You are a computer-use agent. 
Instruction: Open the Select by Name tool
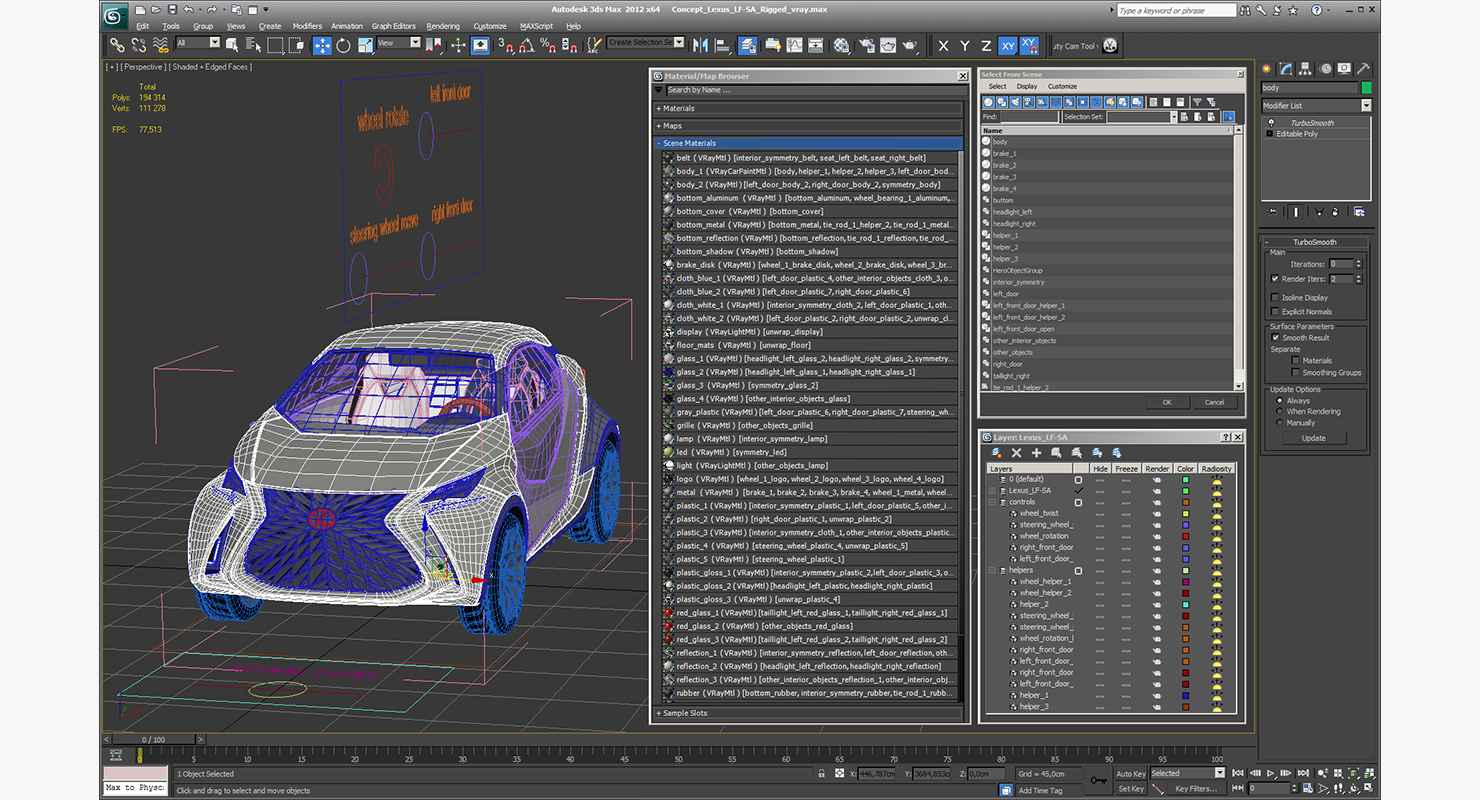[x=252, y=45]
